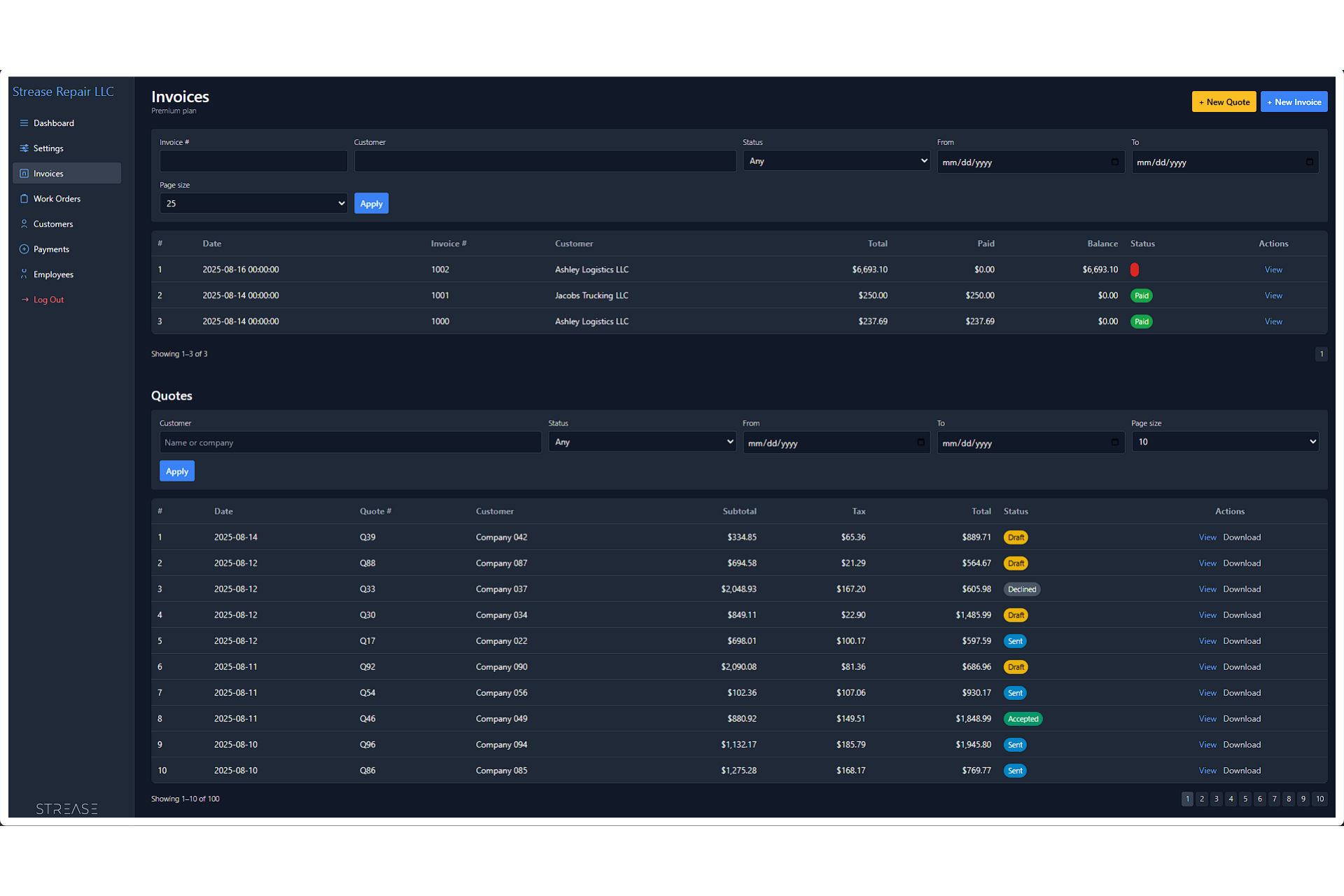Open the invoices Page size dropdown
The height and width of the screenshot is (896, 1344).
click(253, 204)
